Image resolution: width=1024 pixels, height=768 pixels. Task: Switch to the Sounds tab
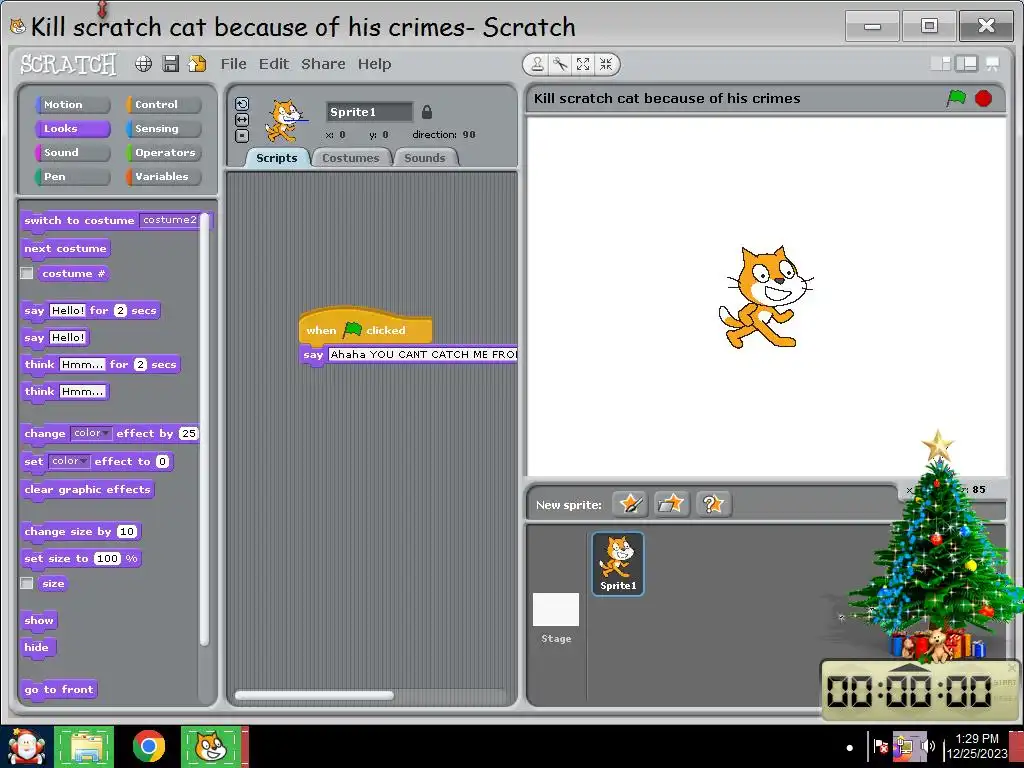pyautogui.click(x=424, y=158)
